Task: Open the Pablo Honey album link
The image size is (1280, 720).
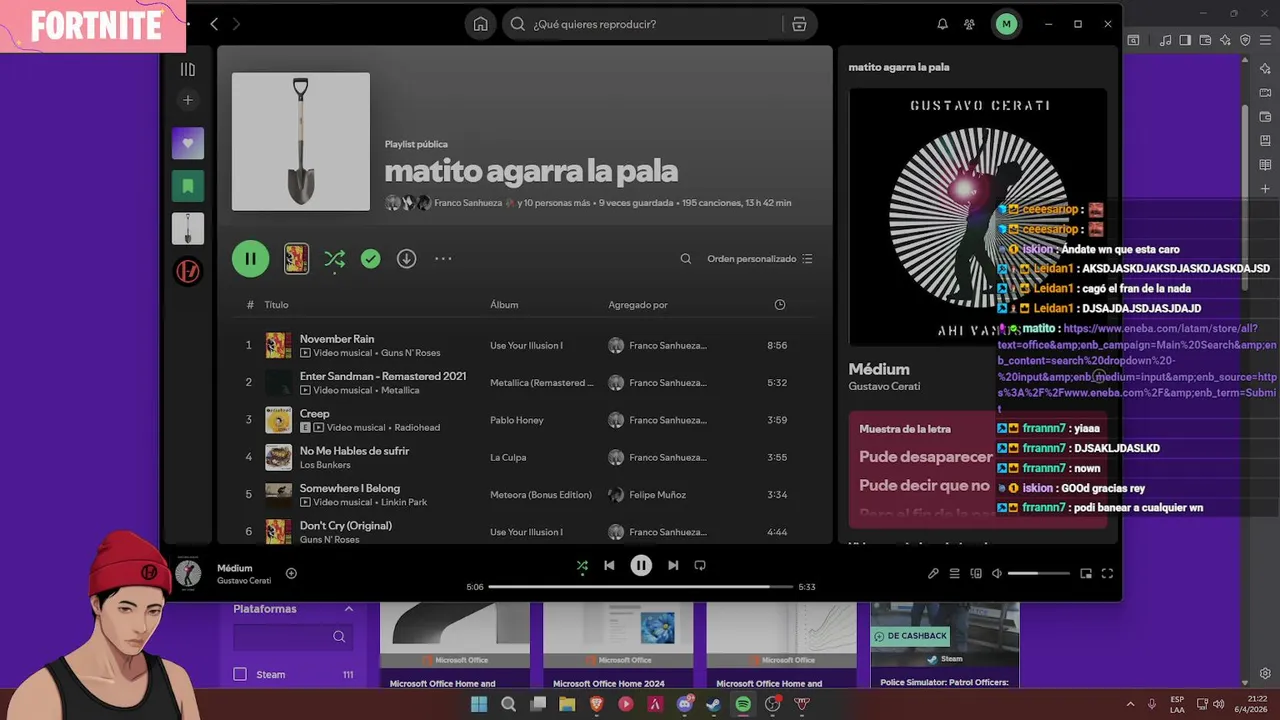Action: (517, 420)
